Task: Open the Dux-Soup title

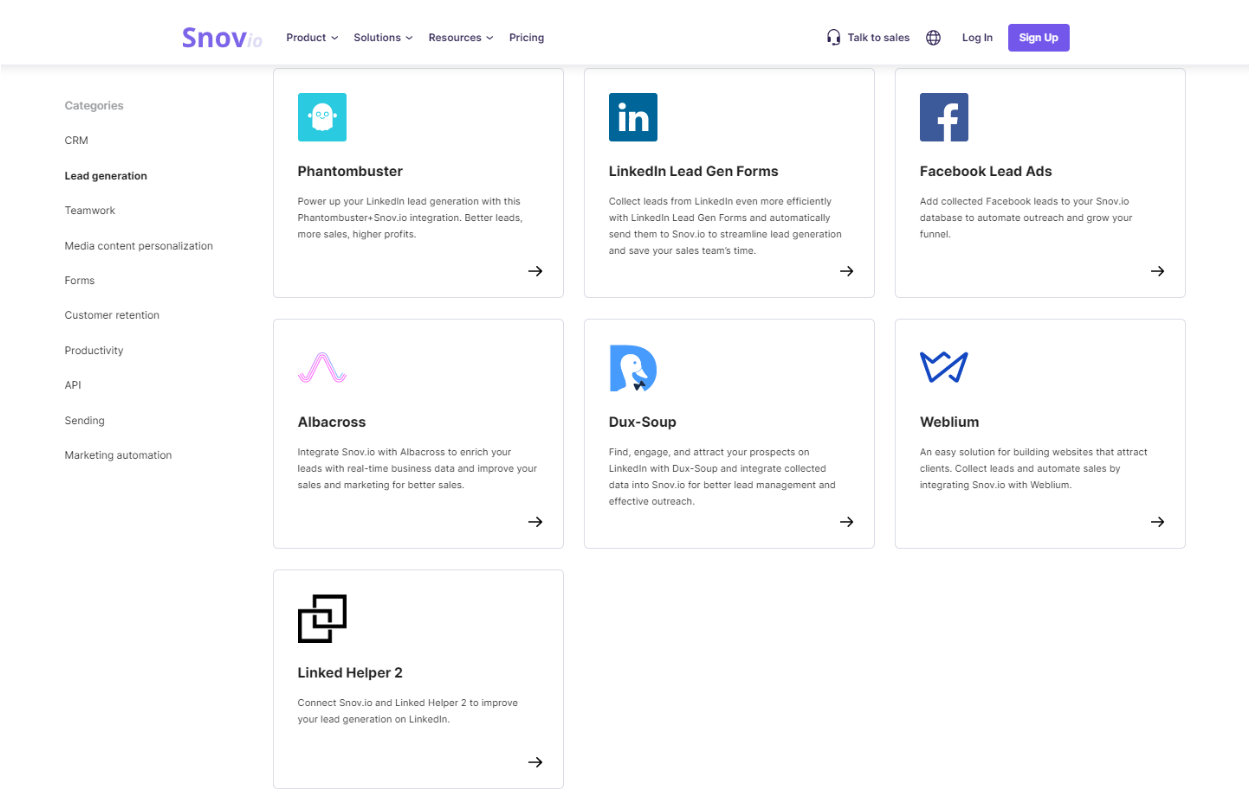Action: (x=643, y=422)
